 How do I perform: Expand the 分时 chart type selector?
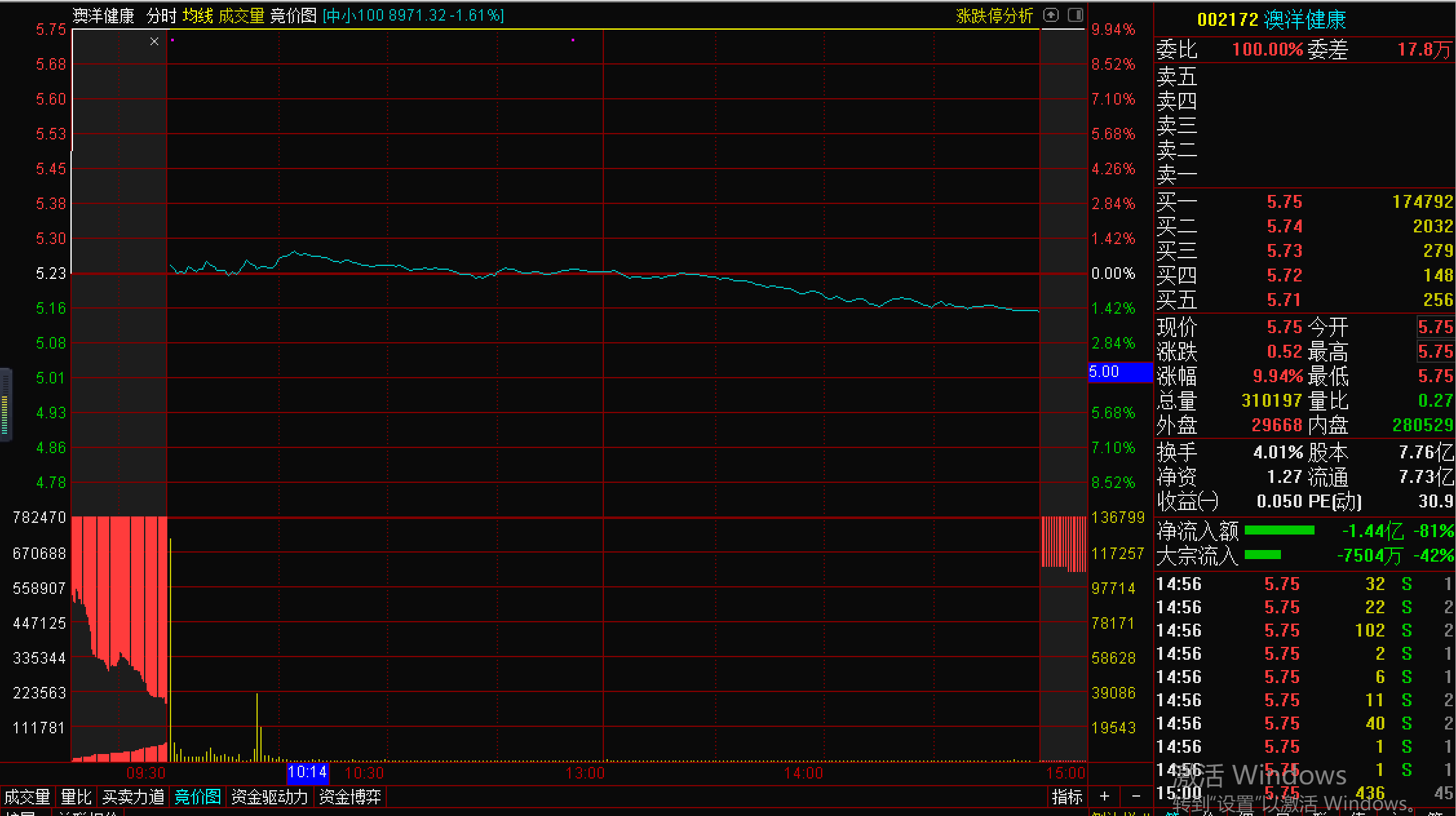click(161, 15)
